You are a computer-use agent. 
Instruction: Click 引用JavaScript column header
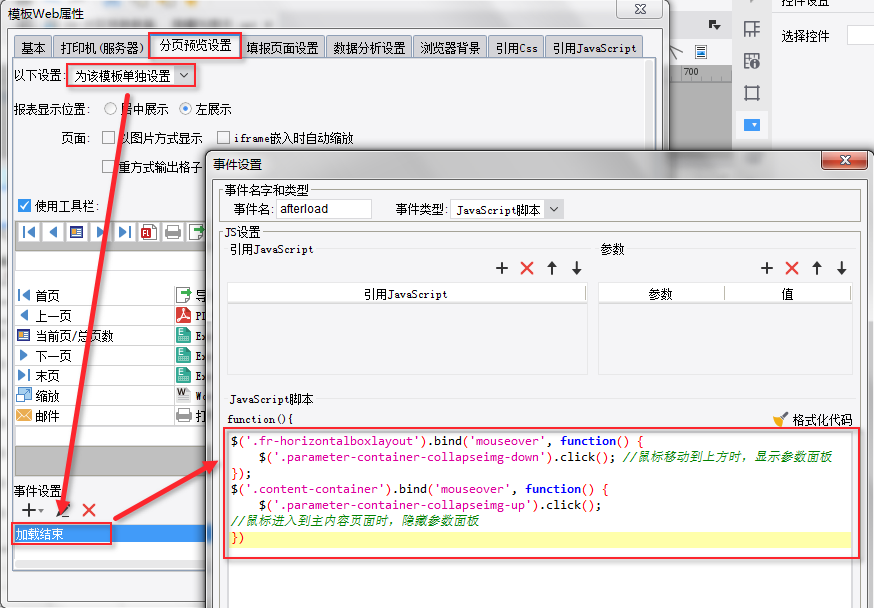pyautogui.click(x=406, y=294)
